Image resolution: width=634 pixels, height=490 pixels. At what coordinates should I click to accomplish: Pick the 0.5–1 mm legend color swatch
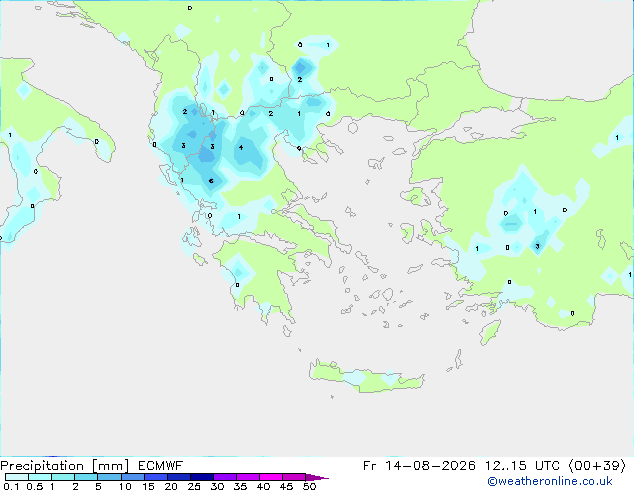pyautogui.click(x=40, y=477)
